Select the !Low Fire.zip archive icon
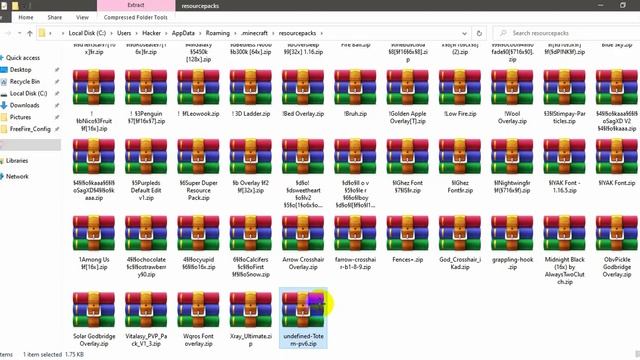The image size is (640, 360). pos(459,87)
